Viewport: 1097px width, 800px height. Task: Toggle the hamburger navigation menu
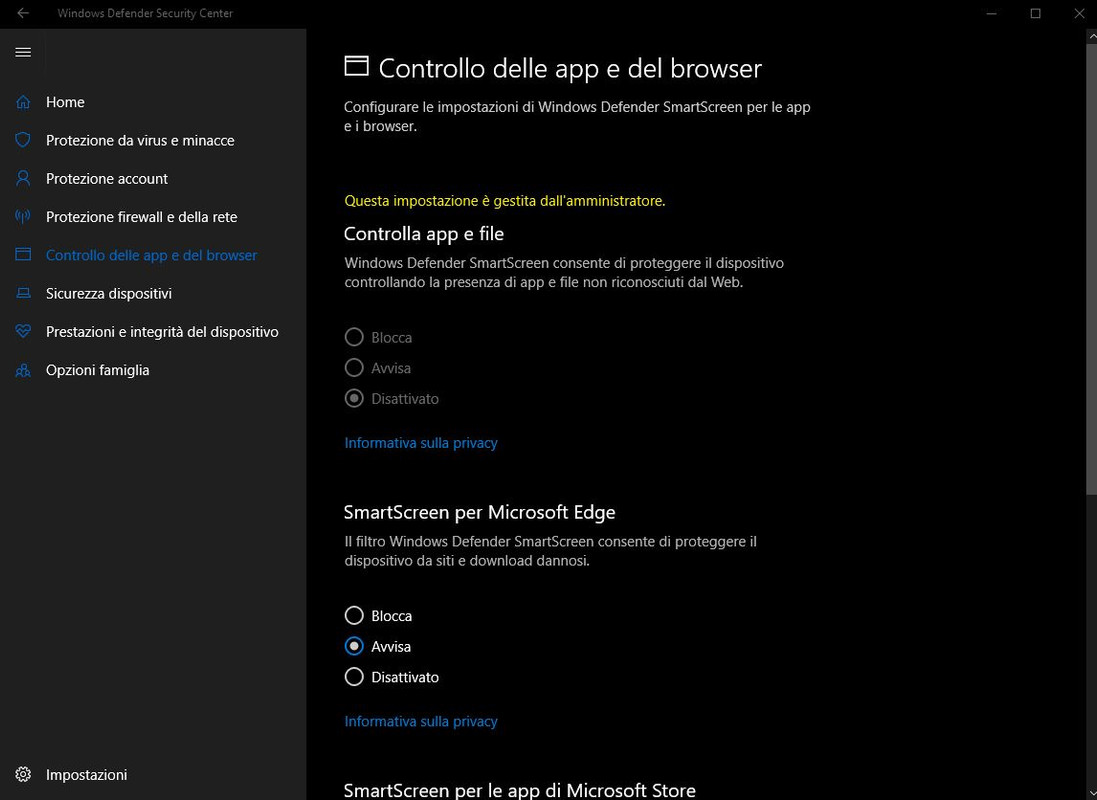[x=23, y=52]
